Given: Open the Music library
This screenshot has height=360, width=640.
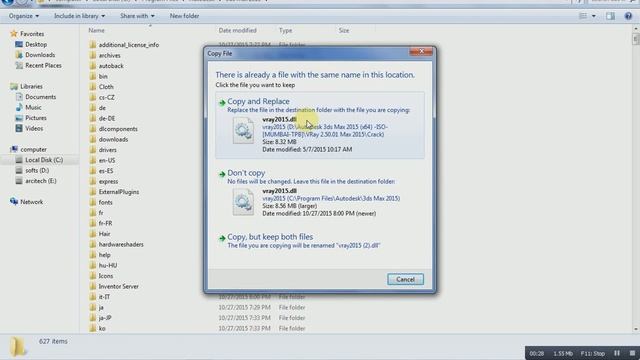Looking at the screenshot, I should 33,107.
